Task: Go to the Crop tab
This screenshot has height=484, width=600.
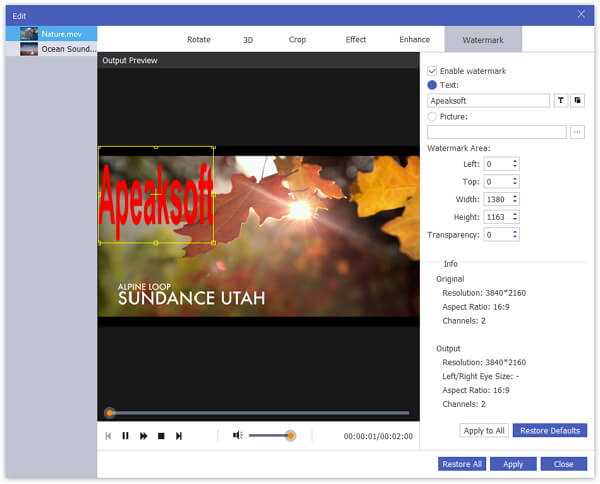Action: coord(297,39)
